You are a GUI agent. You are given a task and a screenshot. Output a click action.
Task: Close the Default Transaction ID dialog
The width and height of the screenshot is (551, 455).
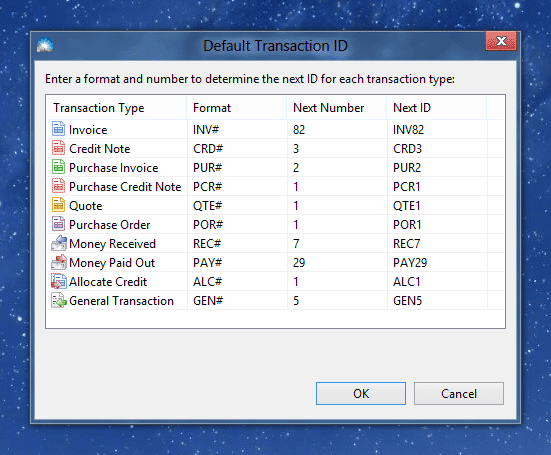(x=501, y=41)
